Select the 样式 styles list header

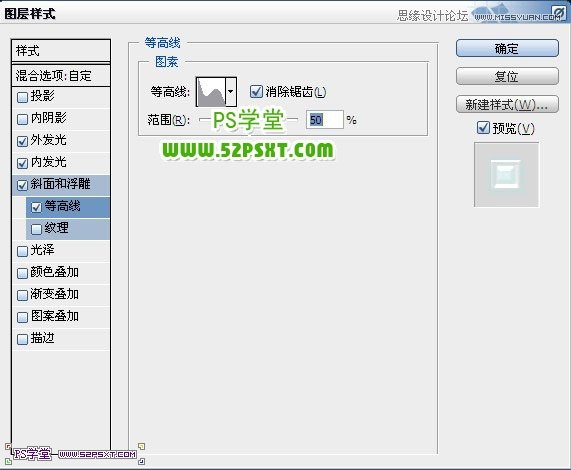pos(61,51)
